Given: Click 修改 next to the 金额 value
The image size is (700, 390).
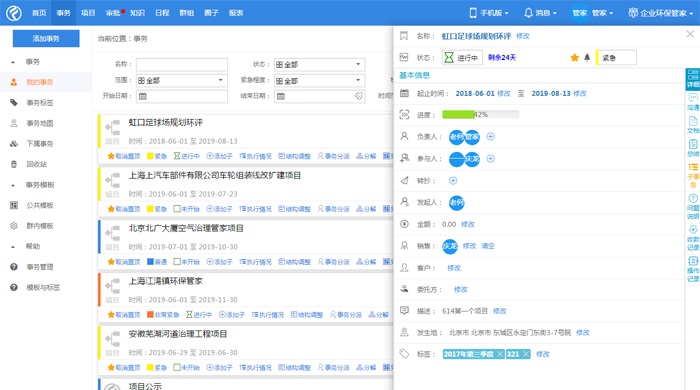Looking at the screenshot, I should 468,224.
